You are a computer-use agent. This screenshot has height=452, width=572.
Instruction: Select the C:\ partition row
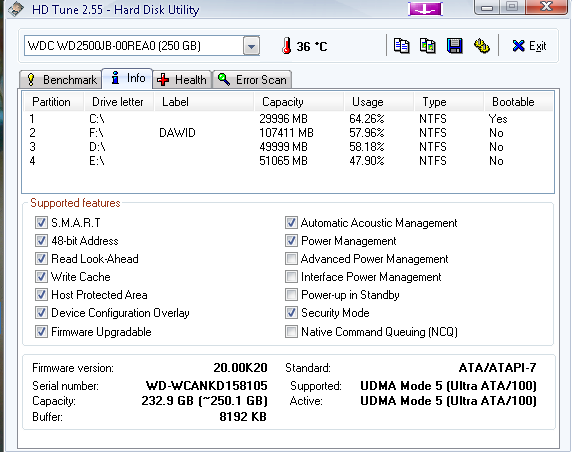pyautogui.click(x=288, y=119)
